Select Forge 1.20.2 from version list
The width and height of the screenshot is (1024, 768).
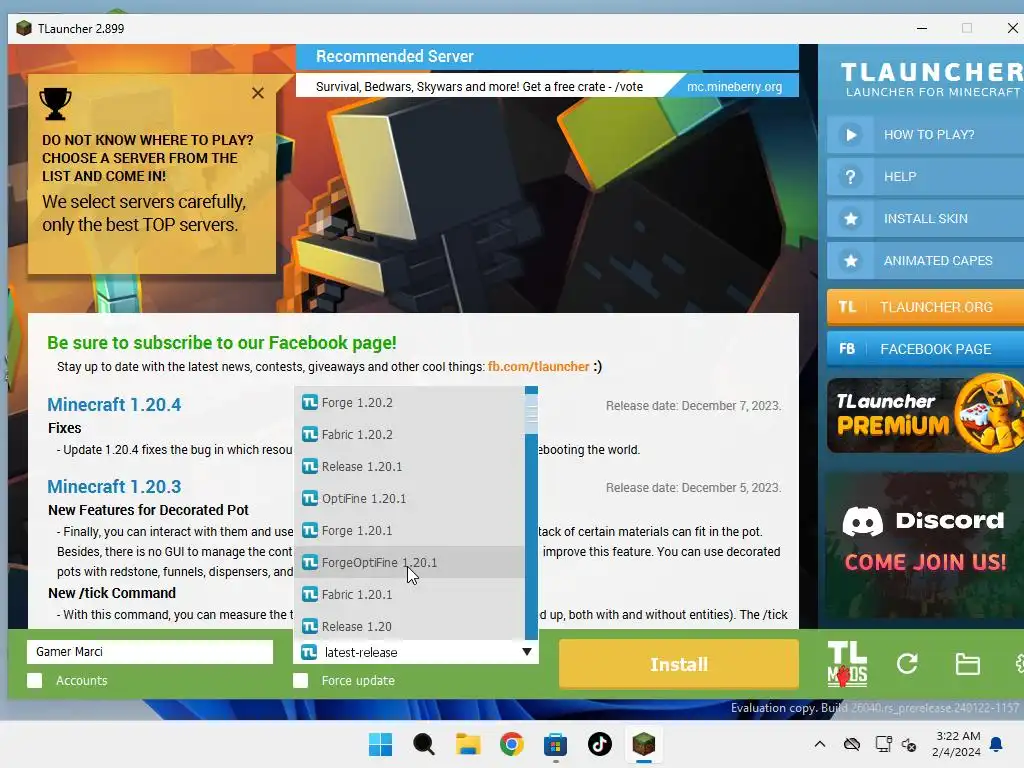[409, 402]
